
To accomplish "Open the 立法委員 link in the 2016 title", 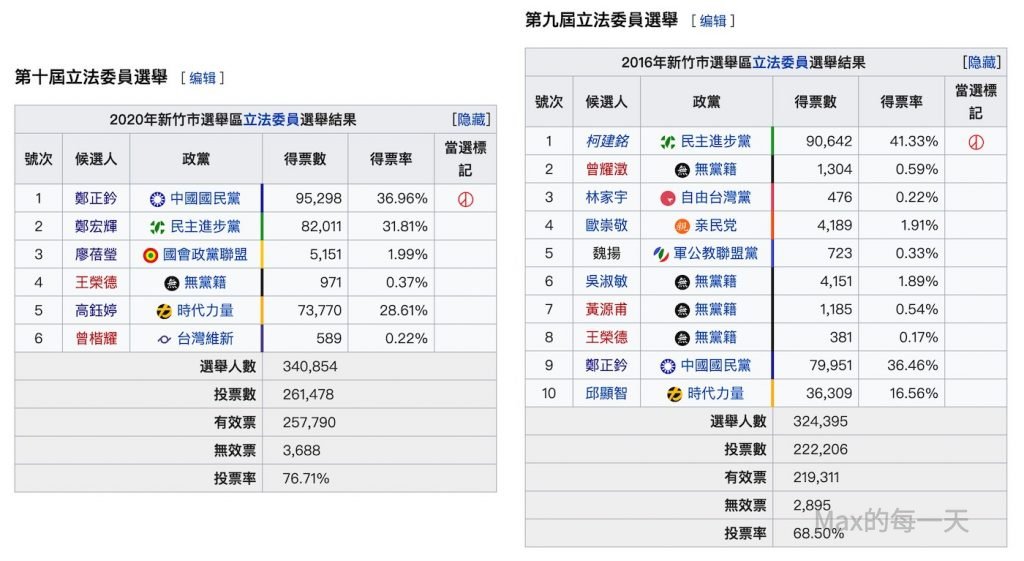I will [x=780, y=62].
